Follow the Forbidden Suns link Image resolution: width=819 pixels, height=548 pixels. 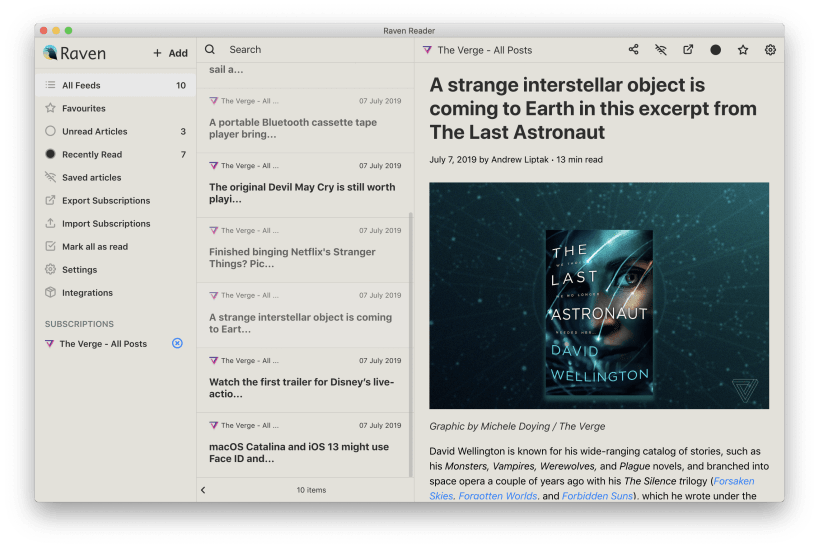click(x=597, y=496)
